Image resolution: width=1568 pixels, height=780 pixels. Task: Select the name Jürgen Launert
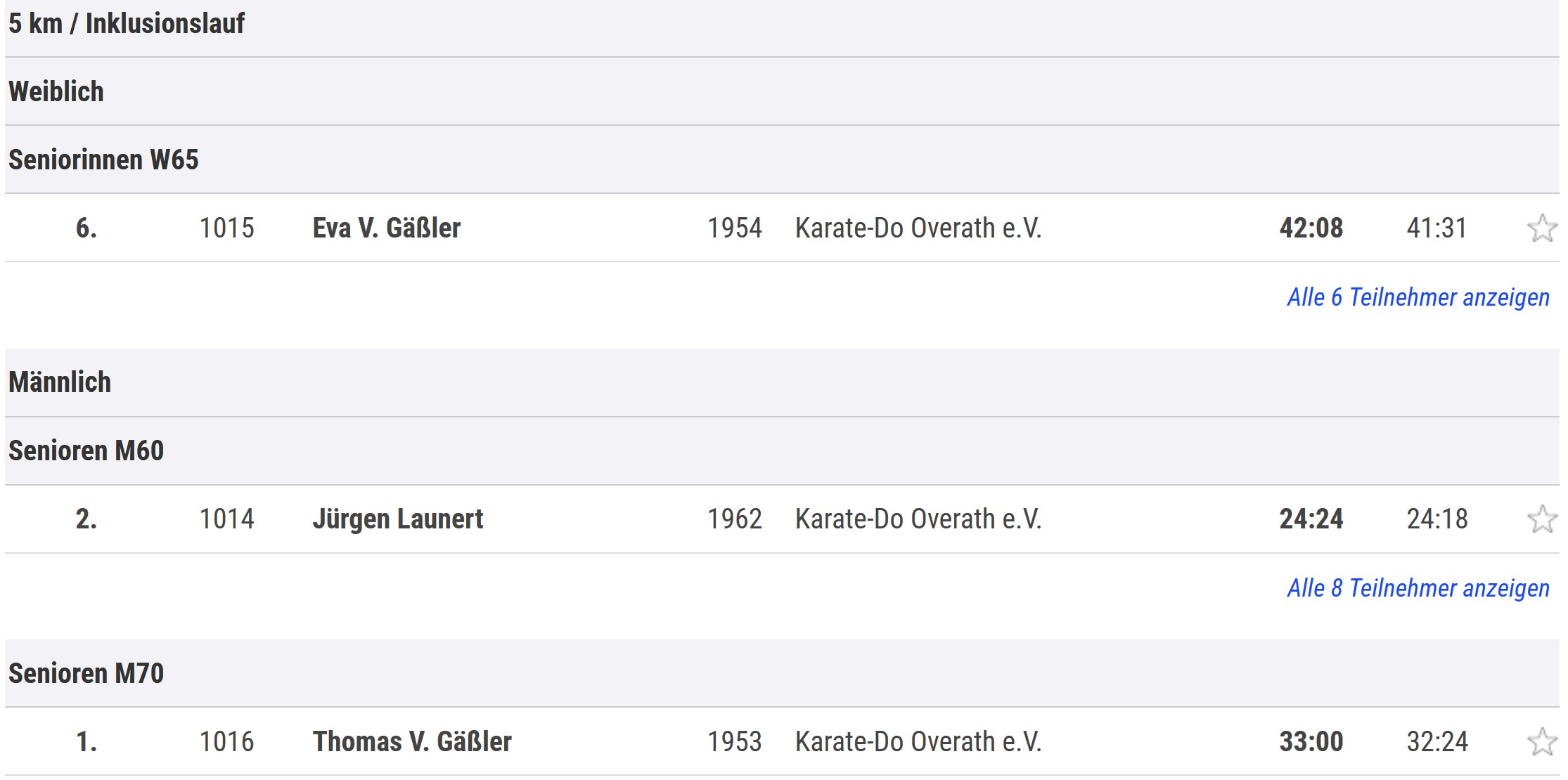pos(397,519)
